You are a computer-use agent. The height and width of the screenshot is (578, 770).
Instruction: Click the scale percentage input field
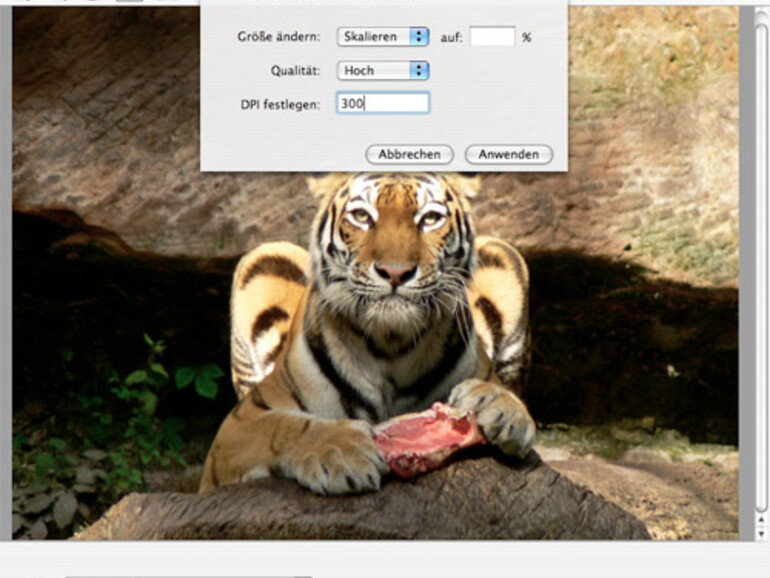pyautogui.click(x=493, y=37)
